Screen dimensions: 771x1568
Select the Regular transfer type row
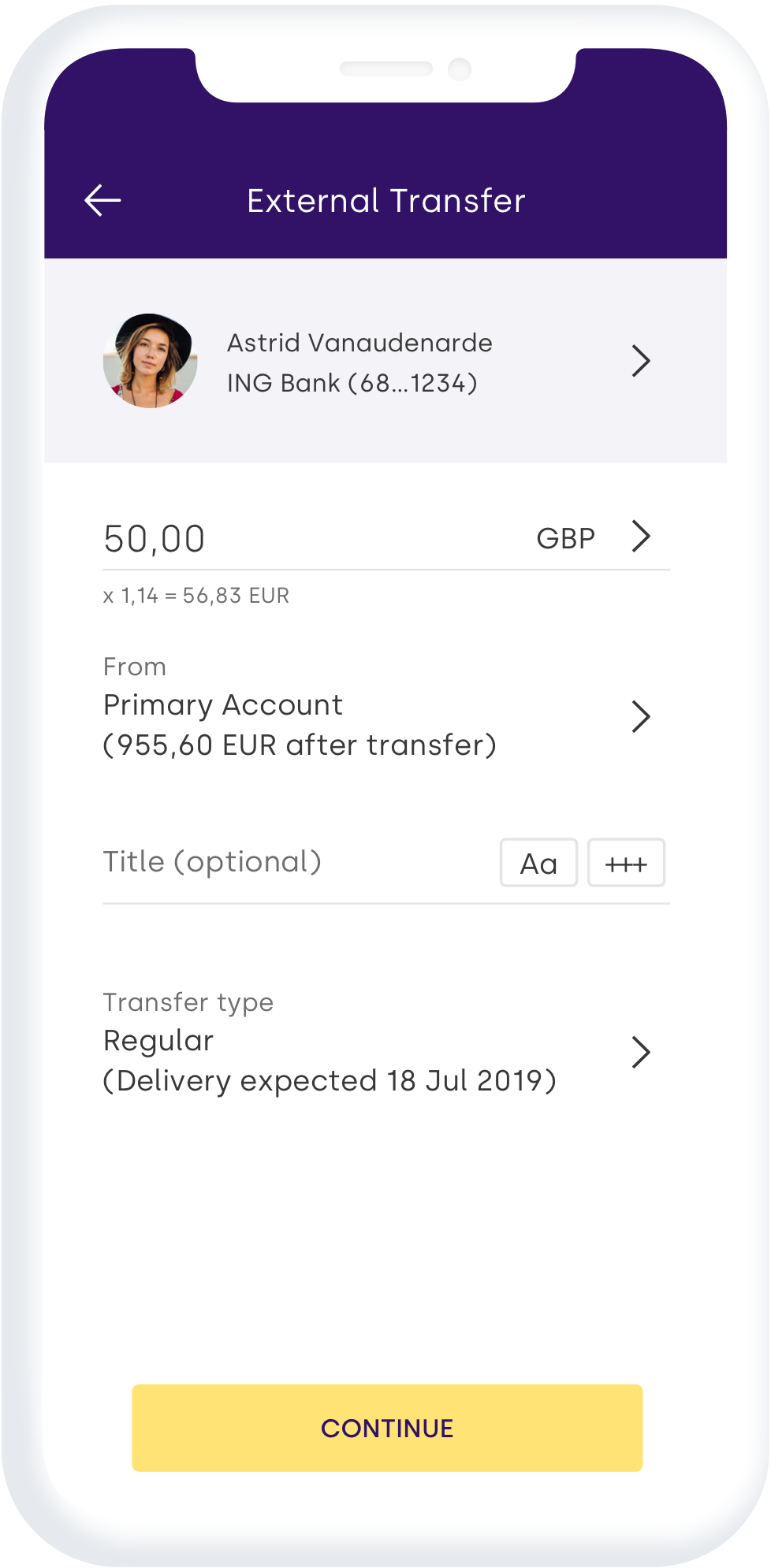tap(158, 1041)
